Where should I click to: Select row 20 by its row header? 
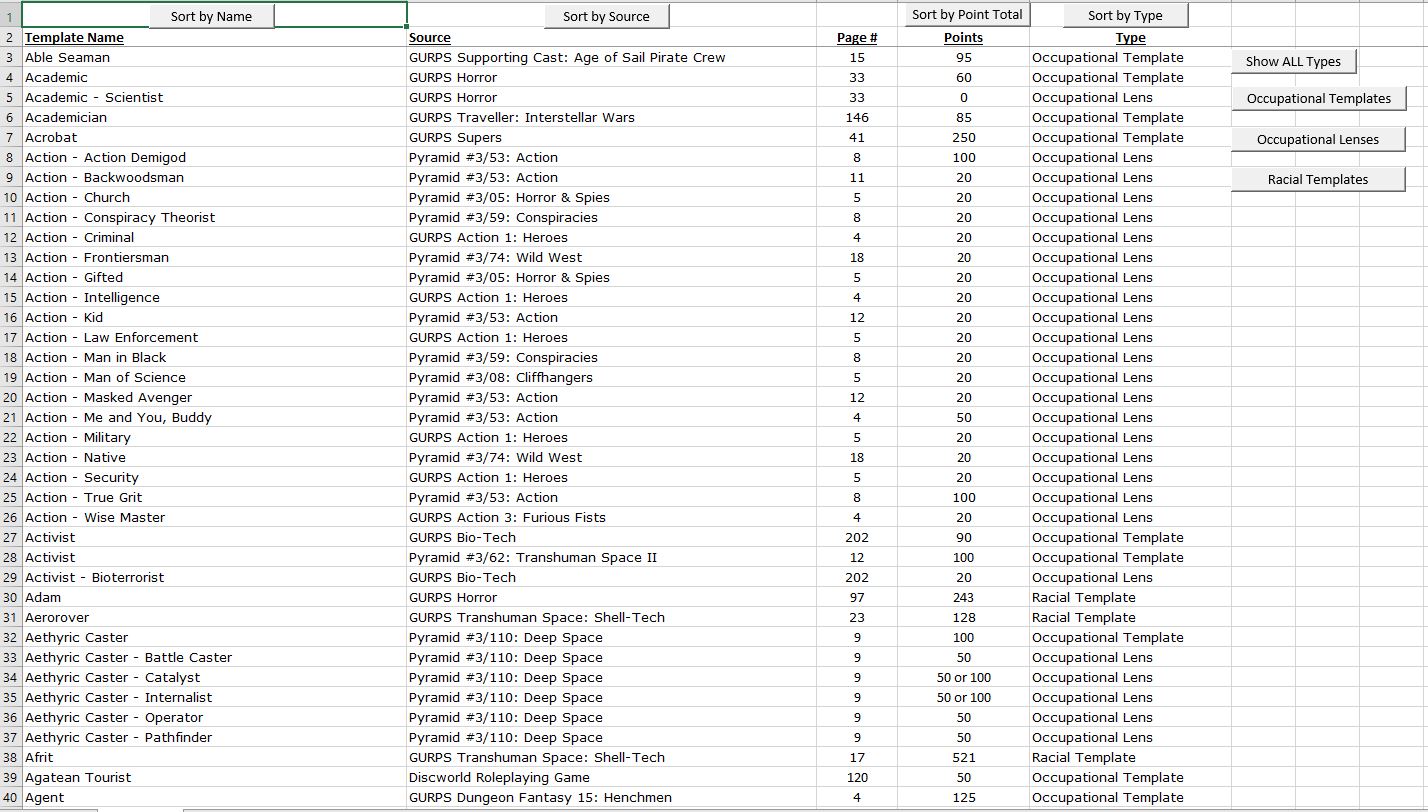click(10, 397)
